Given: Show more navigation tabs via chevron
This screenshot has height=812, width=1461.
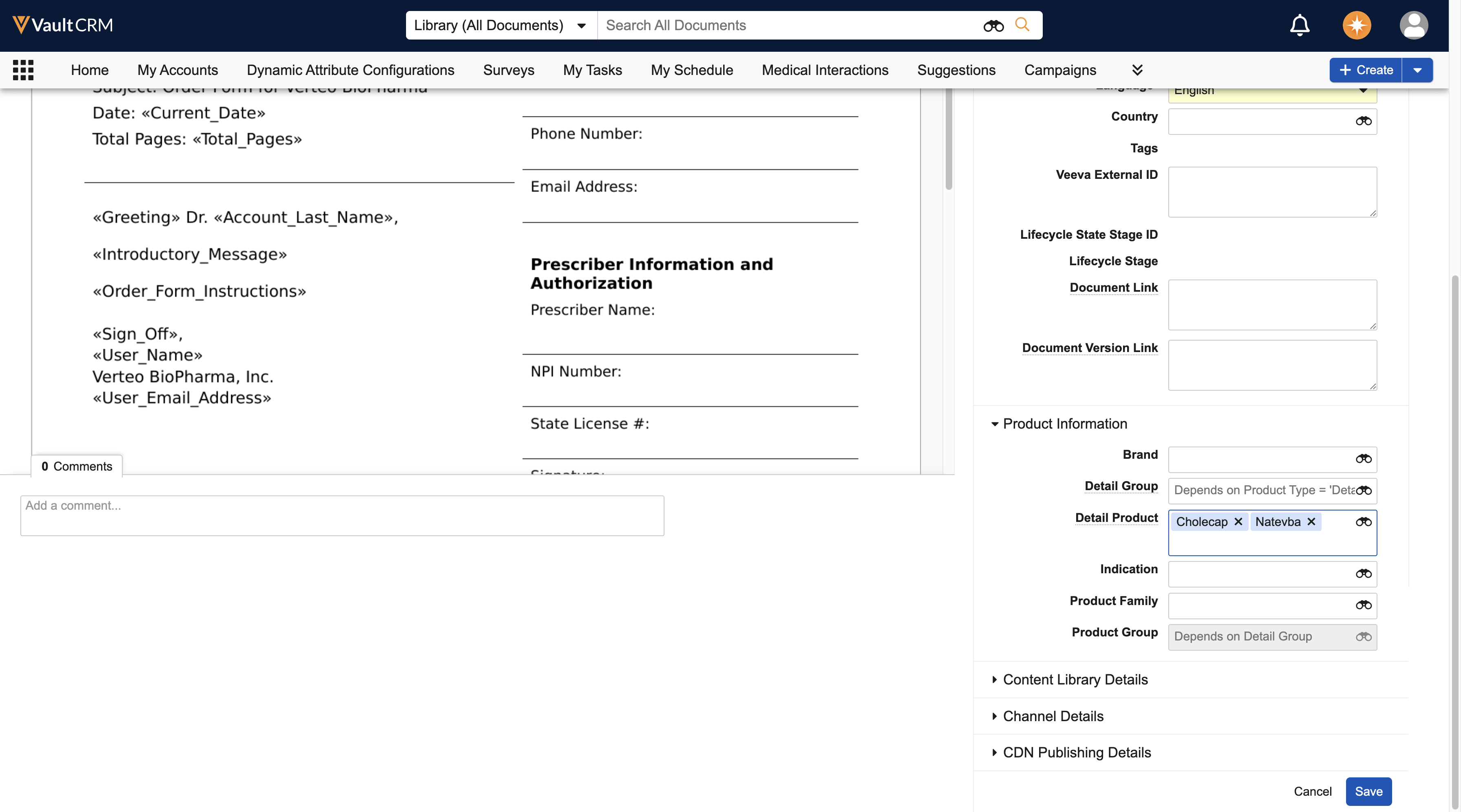Looking at the screenshot, I should click(x=1137, y=70).
